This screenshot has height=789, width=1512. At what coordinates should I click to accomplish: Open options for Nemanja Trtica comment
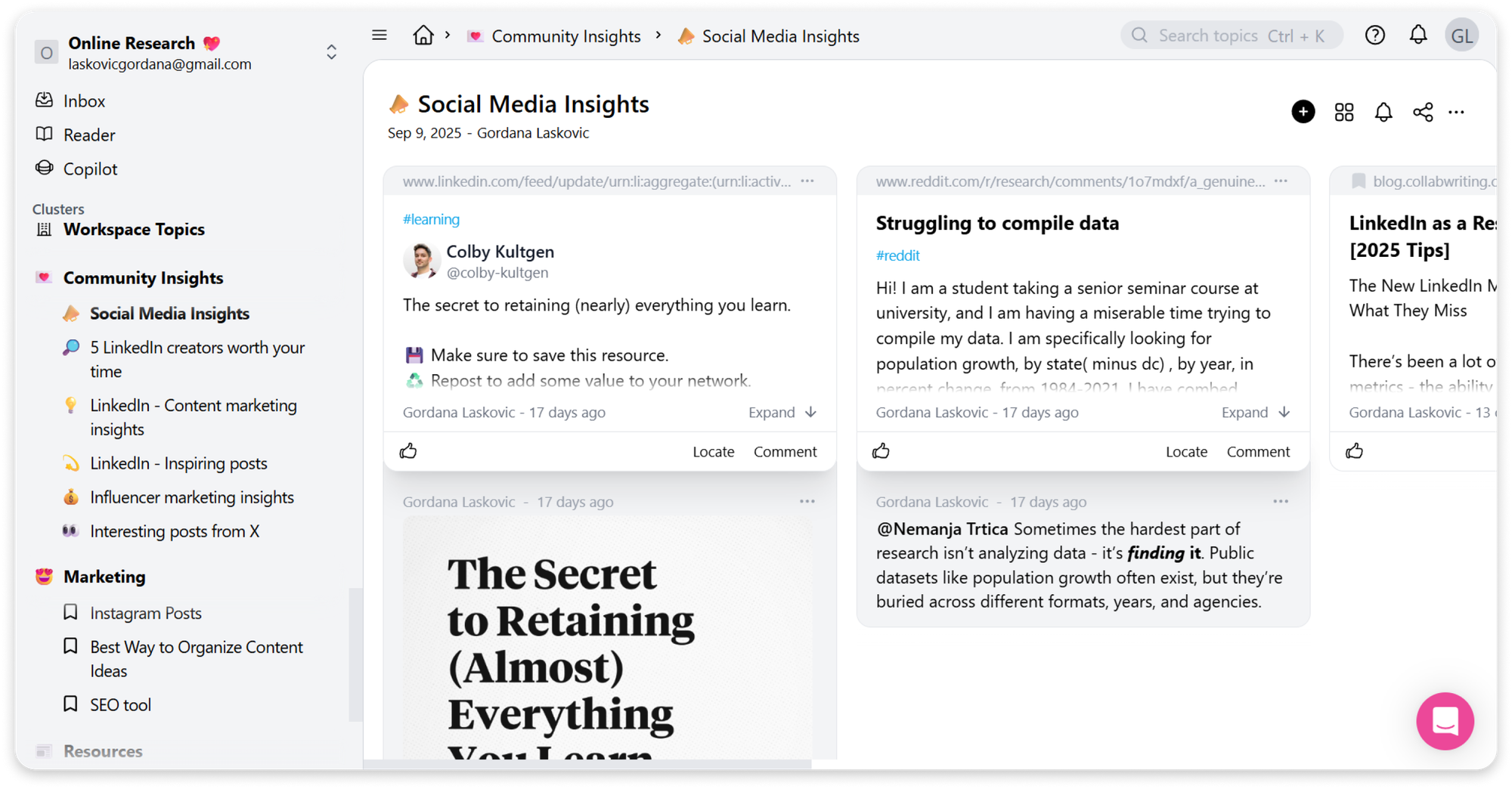[x=1281, y=501]
